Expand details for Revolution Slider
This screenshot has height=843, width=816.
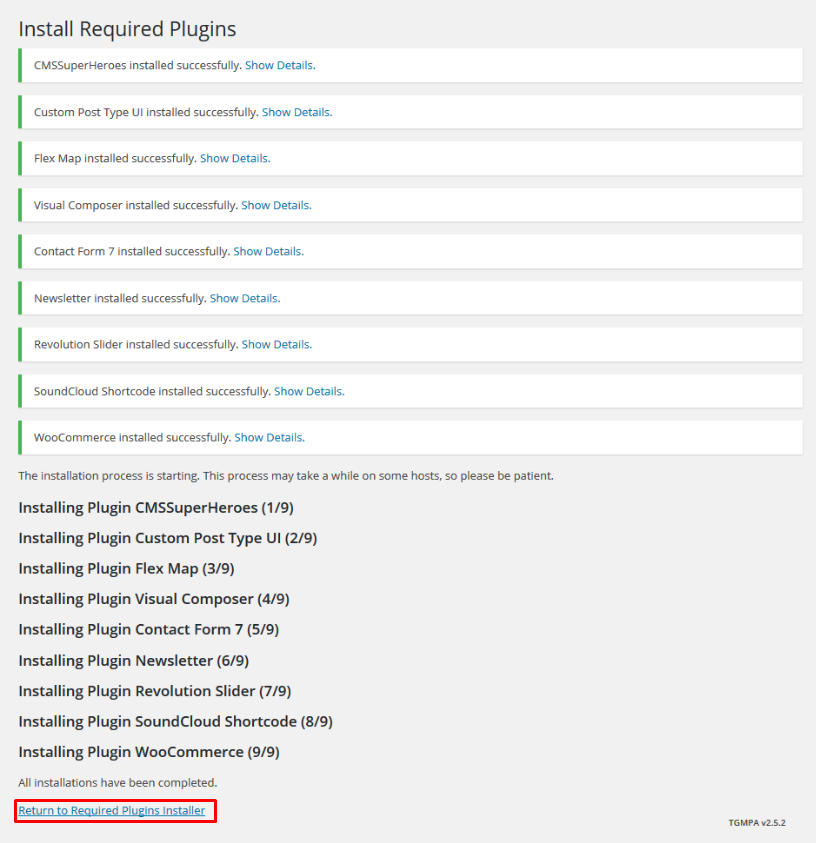[276, 345]
